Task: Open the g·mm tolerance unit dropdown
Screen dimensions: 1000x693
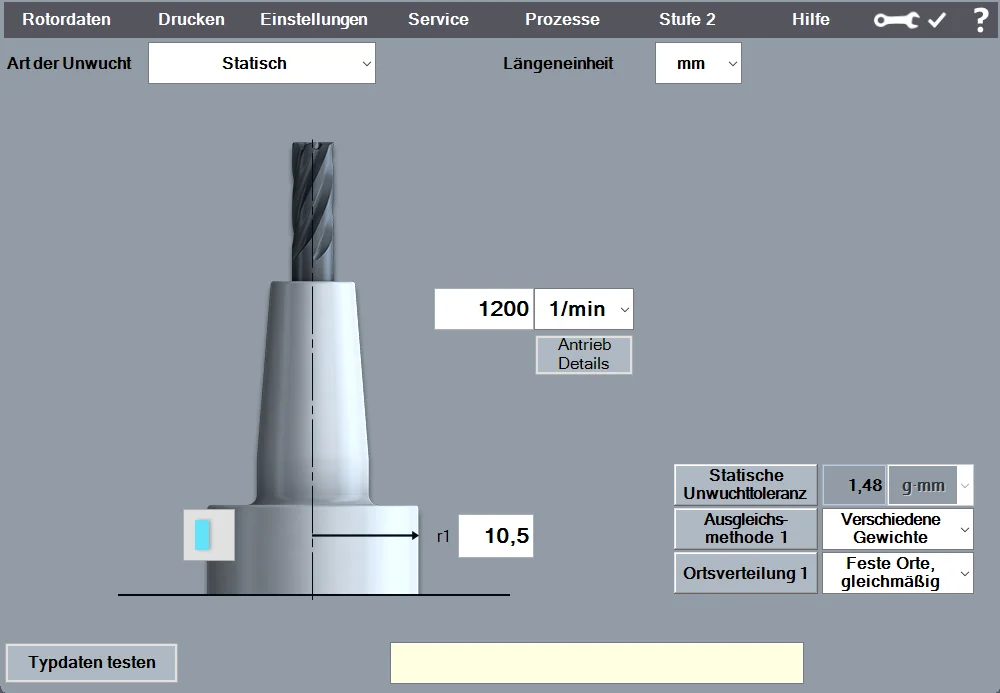Action: pos(930,485)
